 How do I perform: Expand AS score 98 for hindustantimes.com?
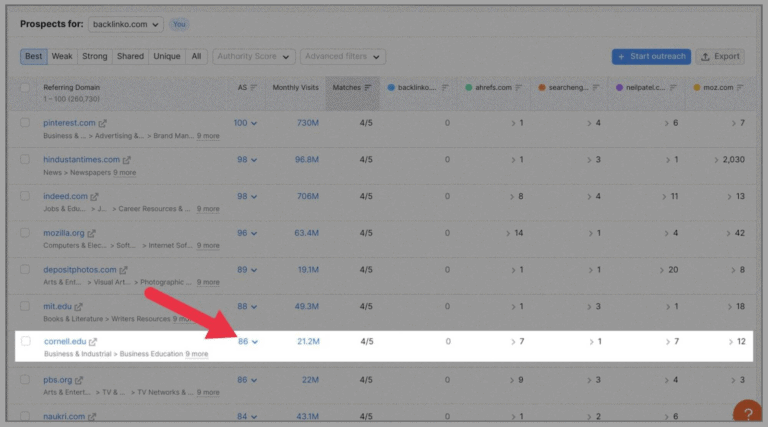(x=247, y=160)
